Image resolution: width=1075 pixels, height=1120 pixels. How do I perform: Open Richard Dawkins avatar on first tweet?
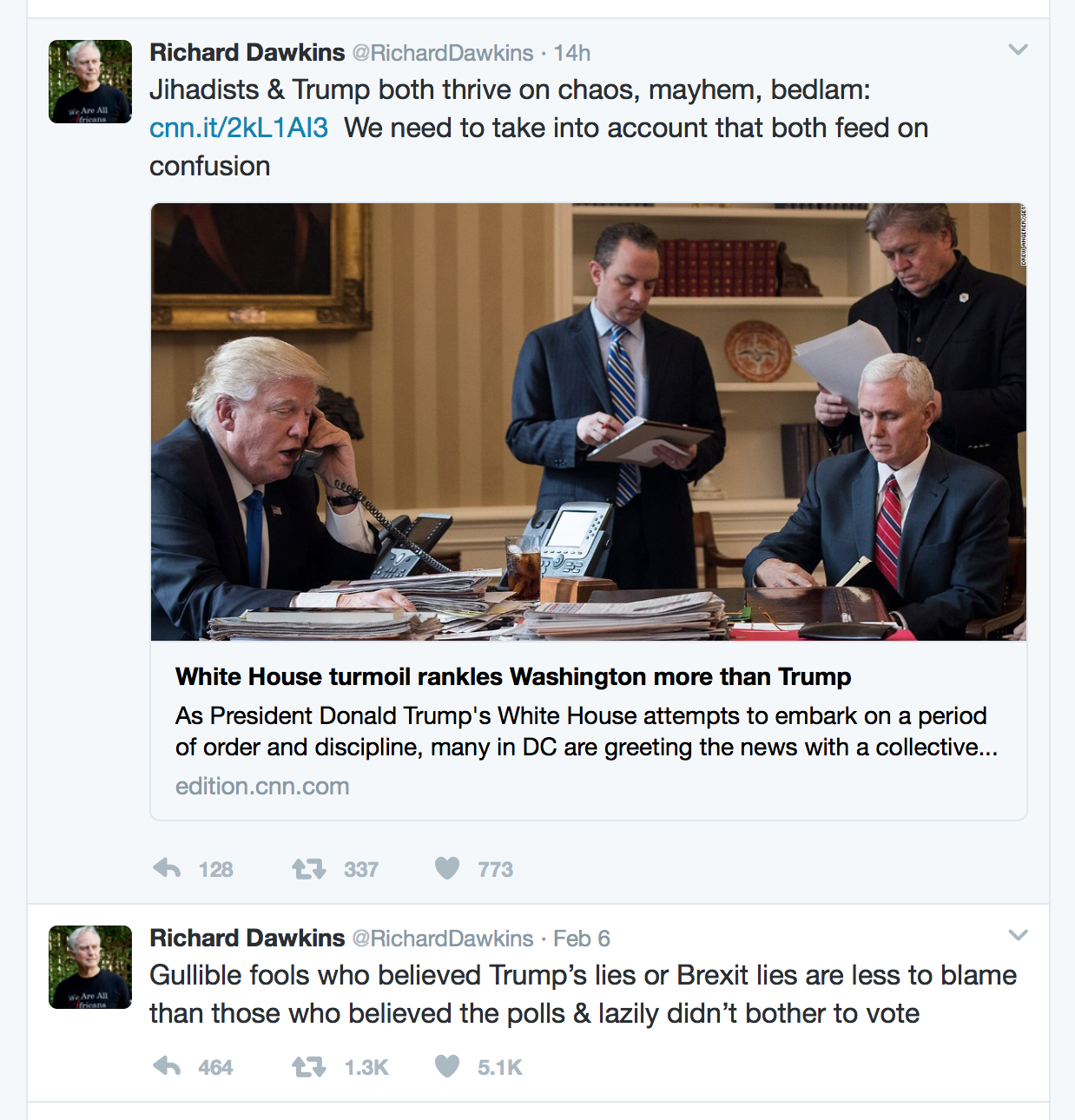pyautogui.click(x=90, y=82)
